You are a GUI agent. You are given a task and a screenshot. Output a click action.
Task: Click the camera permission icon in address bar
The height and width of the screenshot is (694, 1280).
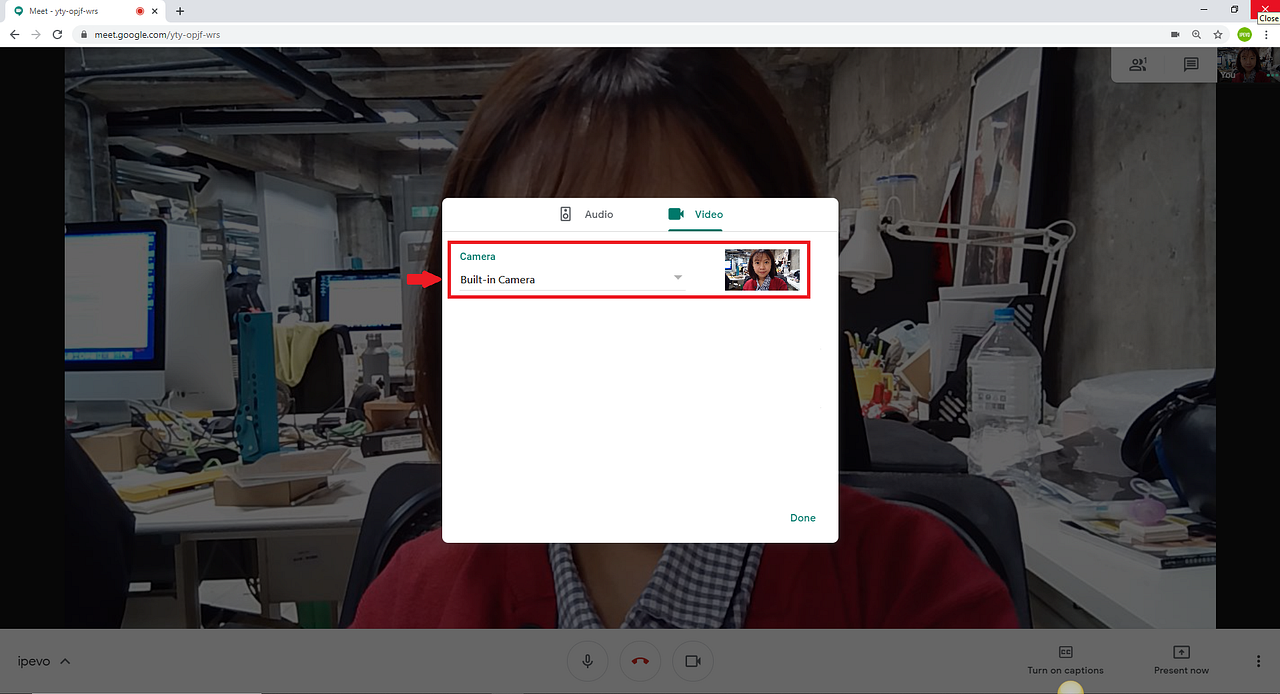[1174, 34]
